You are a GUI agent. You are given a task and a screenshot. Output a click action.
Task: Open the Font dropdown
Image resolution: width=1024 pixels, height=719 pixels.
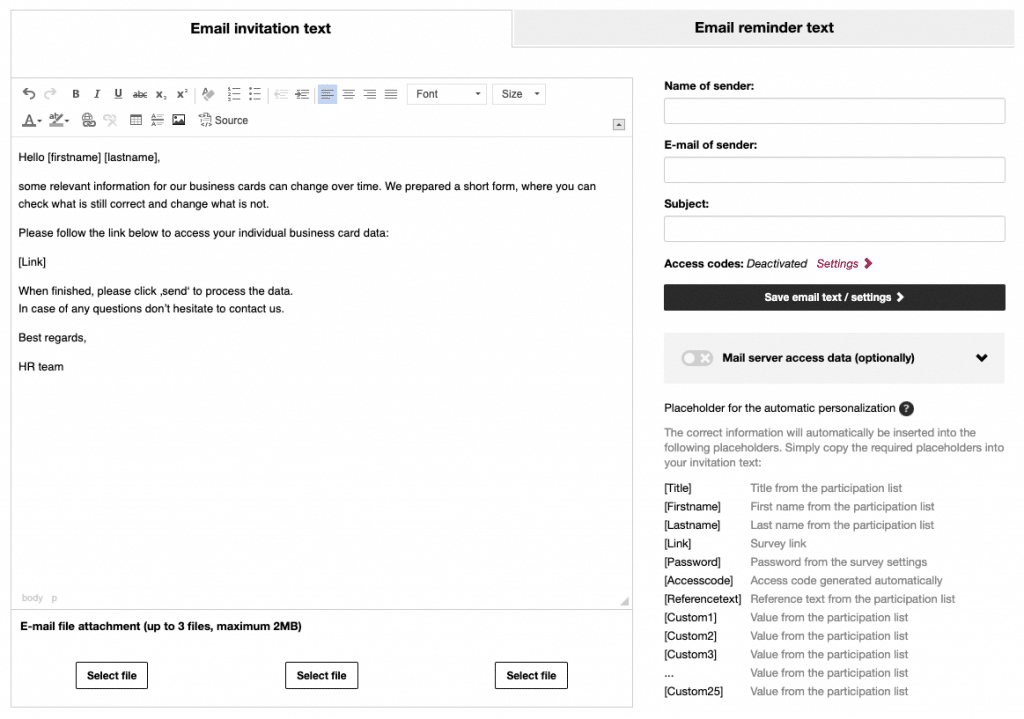[x=447, y=94]
